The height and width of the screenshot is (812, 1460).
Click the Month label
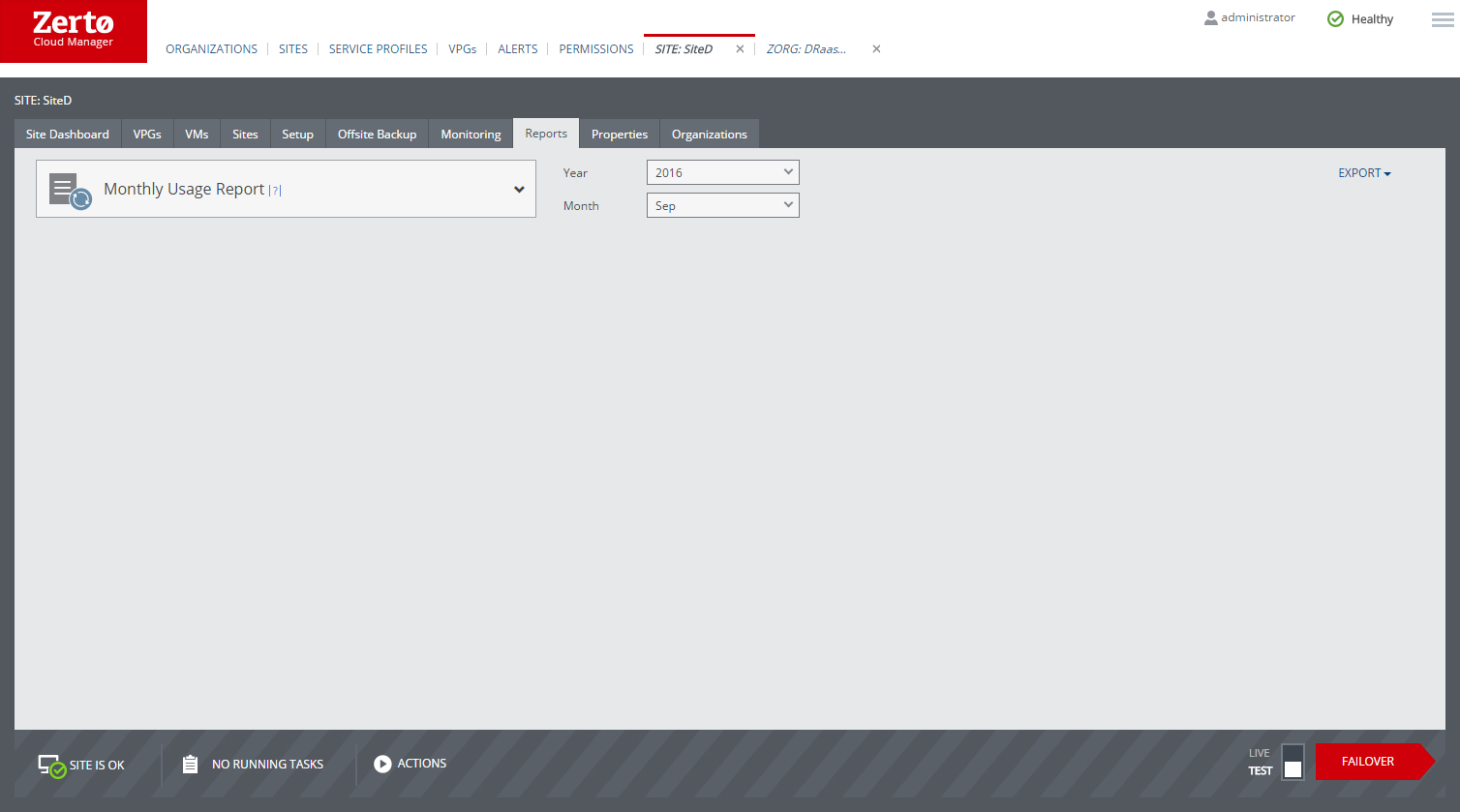[x=581, y=206]
